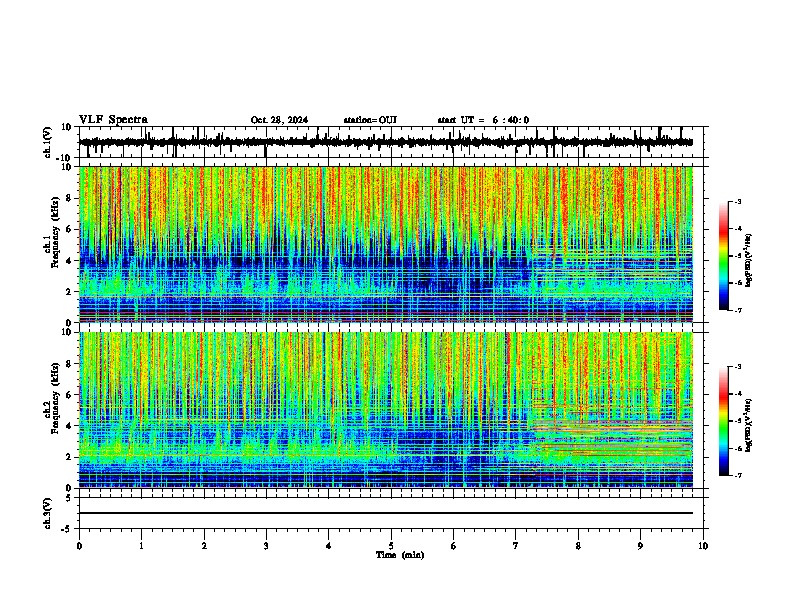The width and height of the screenshot is (792, 612).
Task: Click the "ch.1(V)" vertical axis label
Action: pyautogui.click(x=48, y=142)
